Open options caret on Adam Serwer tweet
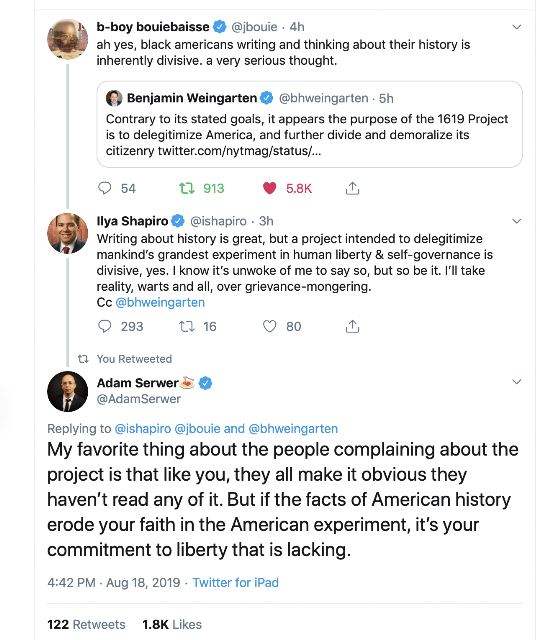This screenshot has width=556, height=640. click(517, 382)
